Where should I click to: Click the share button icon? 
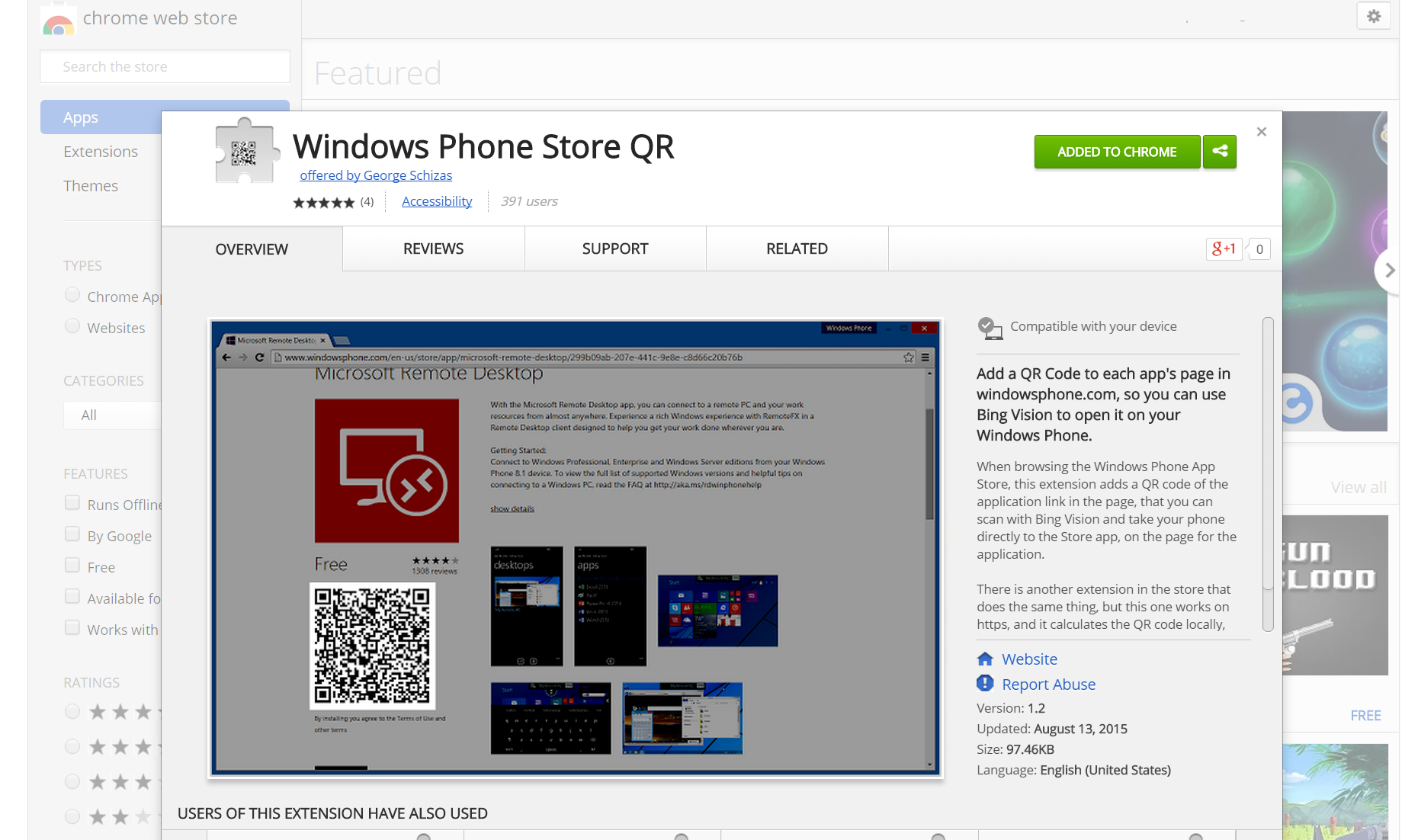point(1220,152)
